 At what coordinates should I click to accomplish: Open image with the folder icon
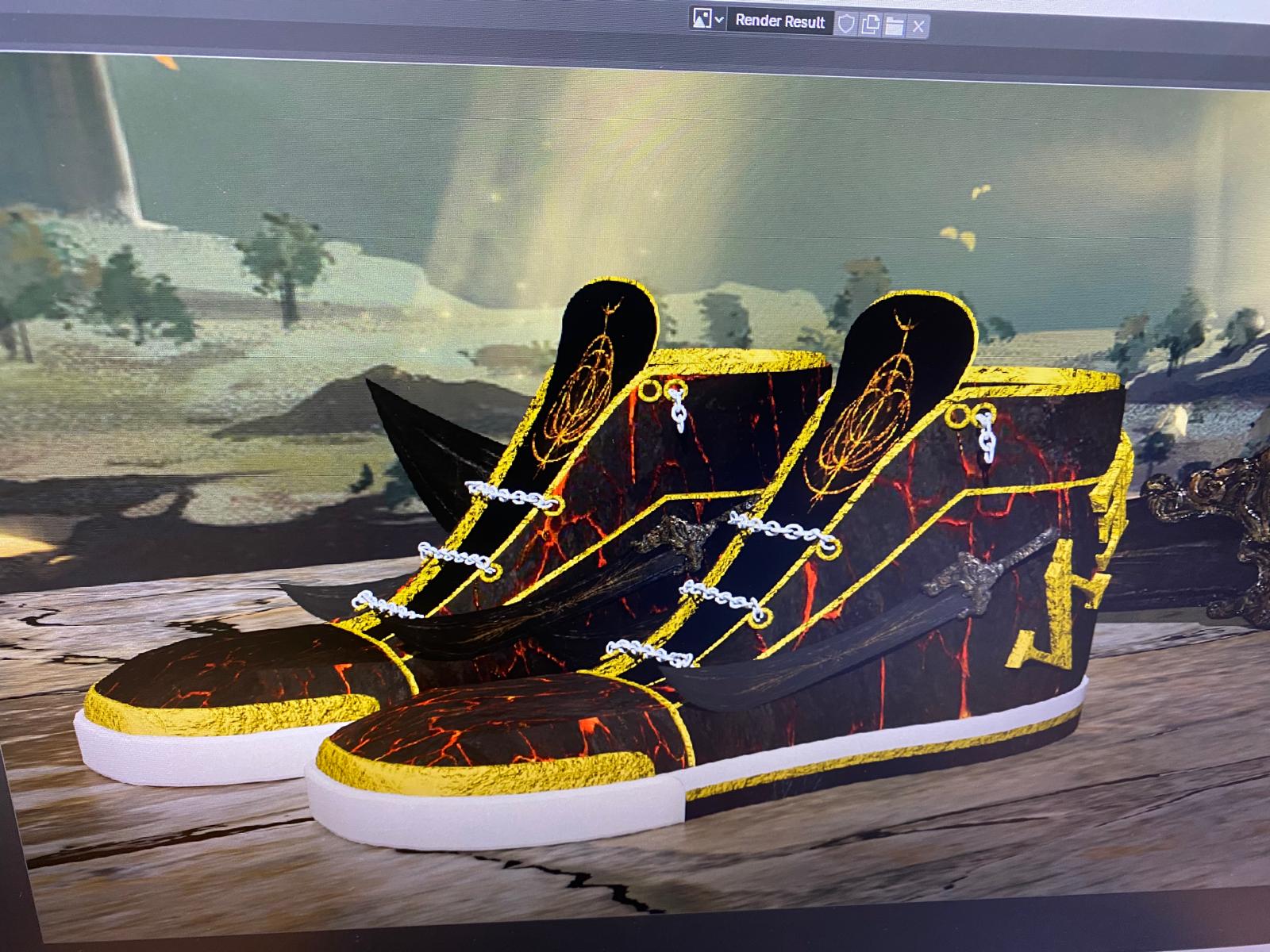point(895,25)
